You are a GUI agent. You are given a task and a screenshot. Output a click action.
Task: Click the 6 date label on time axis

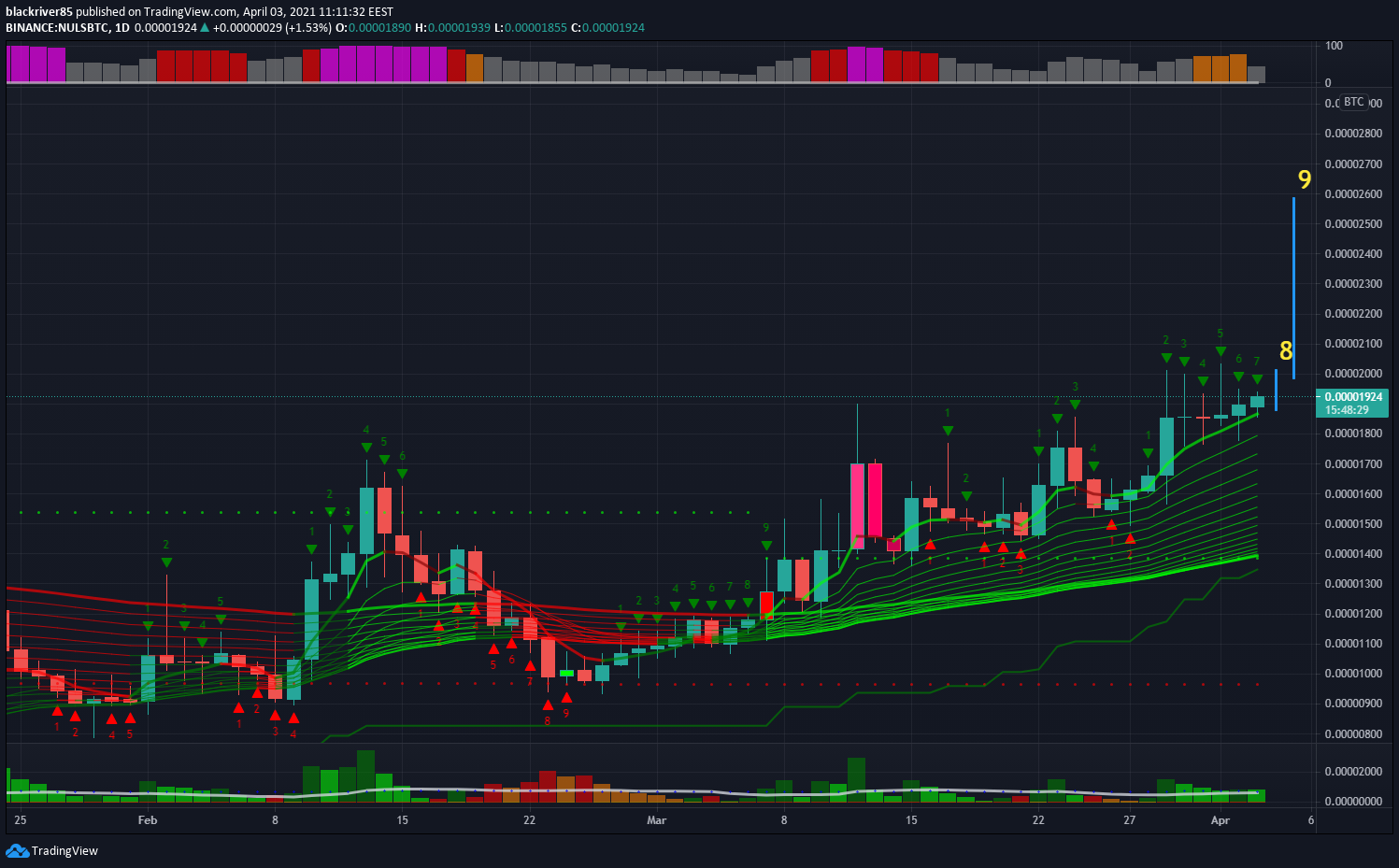(1311, 820)
